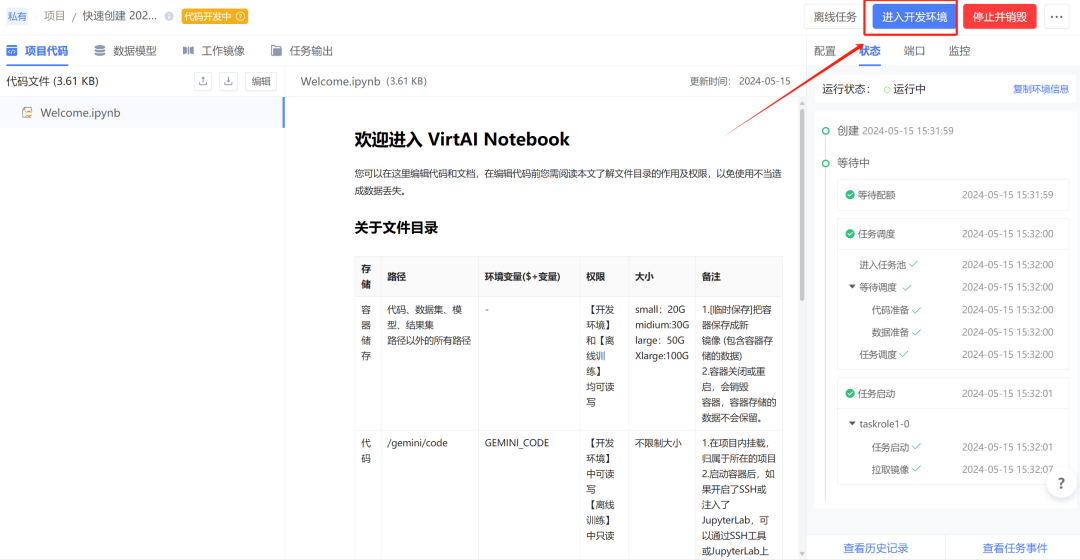
Task: Collapse the 等待调度 step group
Action: 852,287
